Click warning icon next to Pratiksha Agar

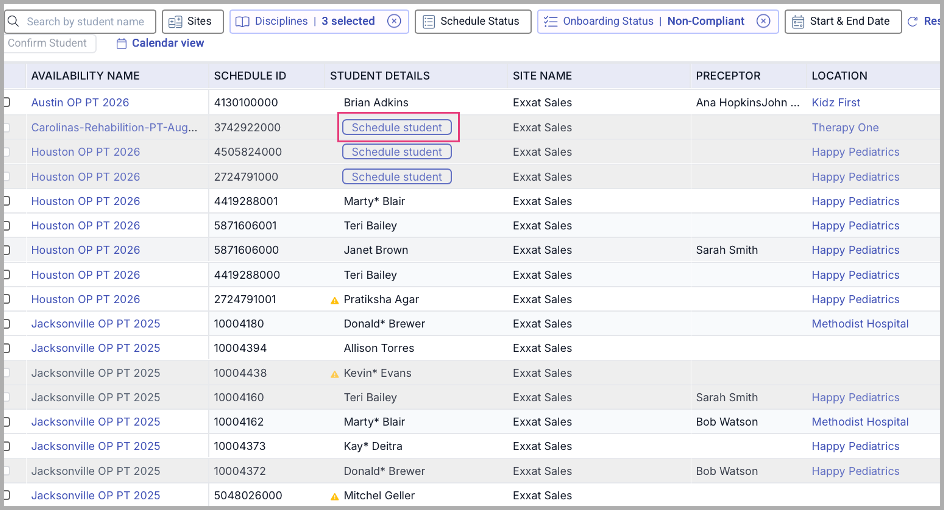click(335, 300)
